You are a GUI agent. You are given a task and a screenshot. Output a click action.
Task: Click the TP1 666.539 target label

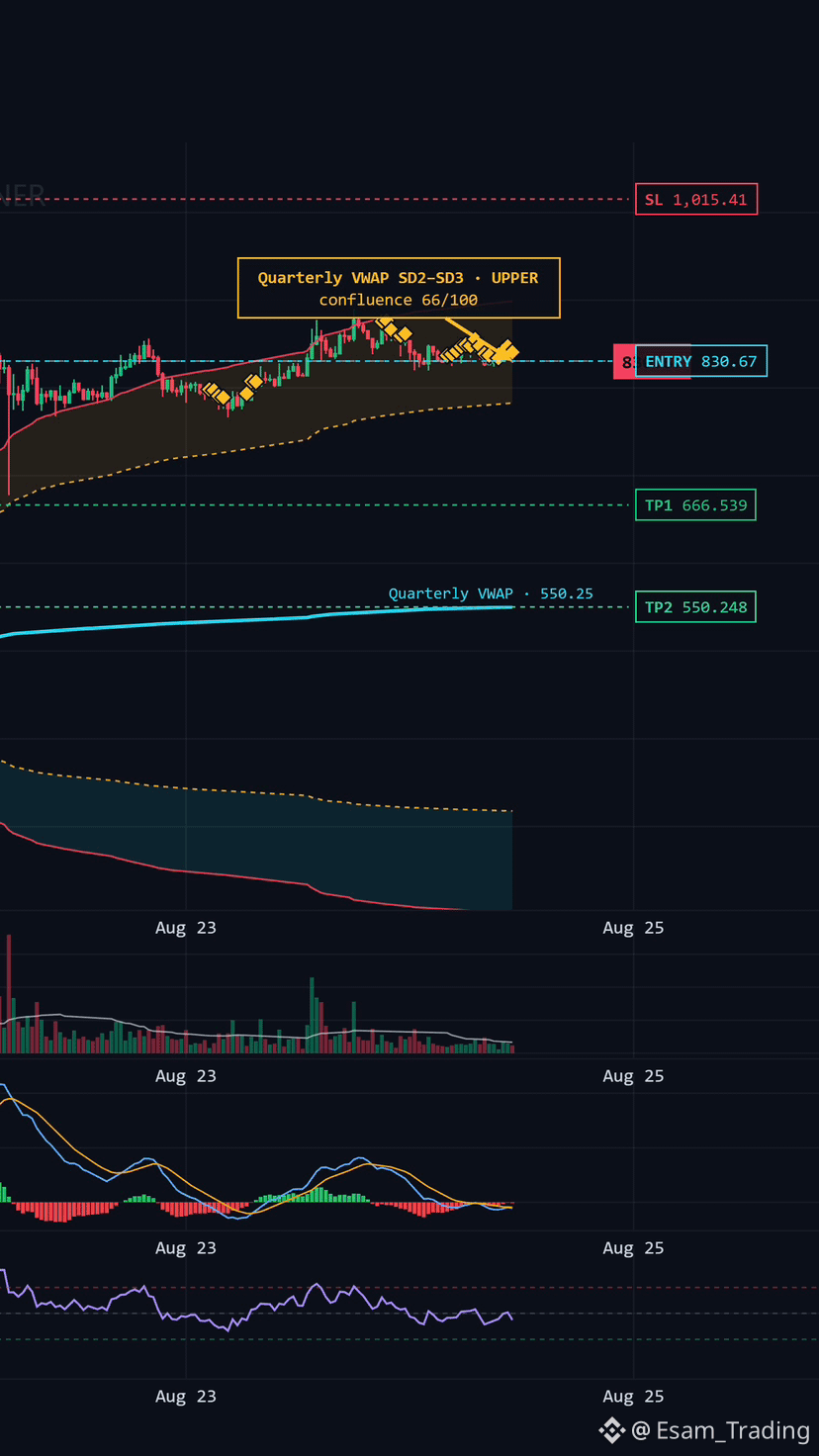tap(695, 505)
